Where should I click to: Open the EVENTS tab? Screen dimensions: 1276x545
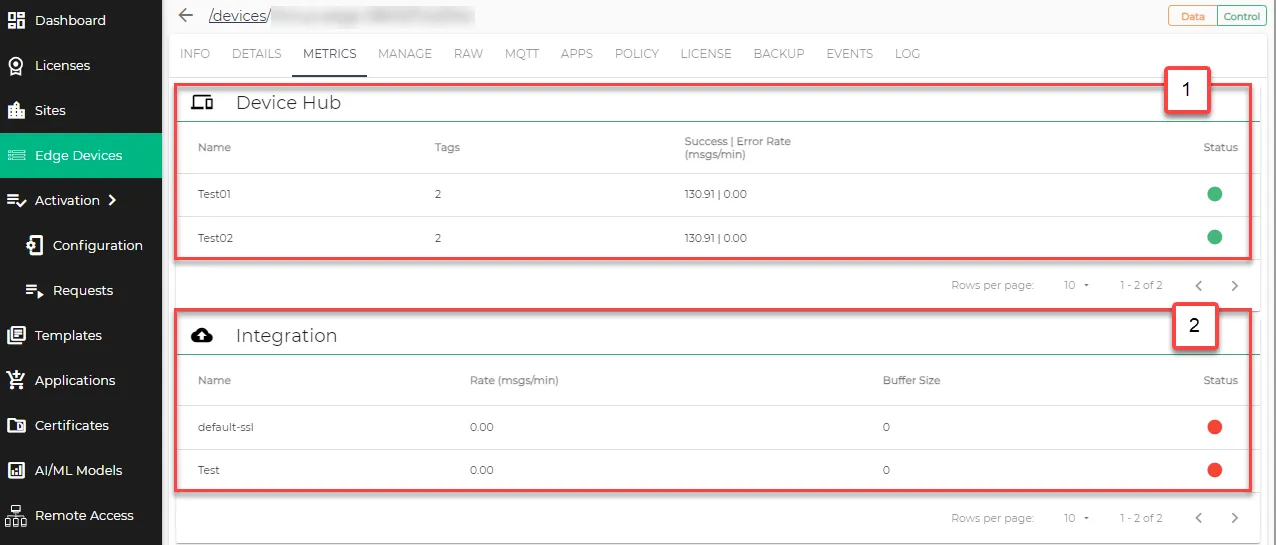coord(850,54)
